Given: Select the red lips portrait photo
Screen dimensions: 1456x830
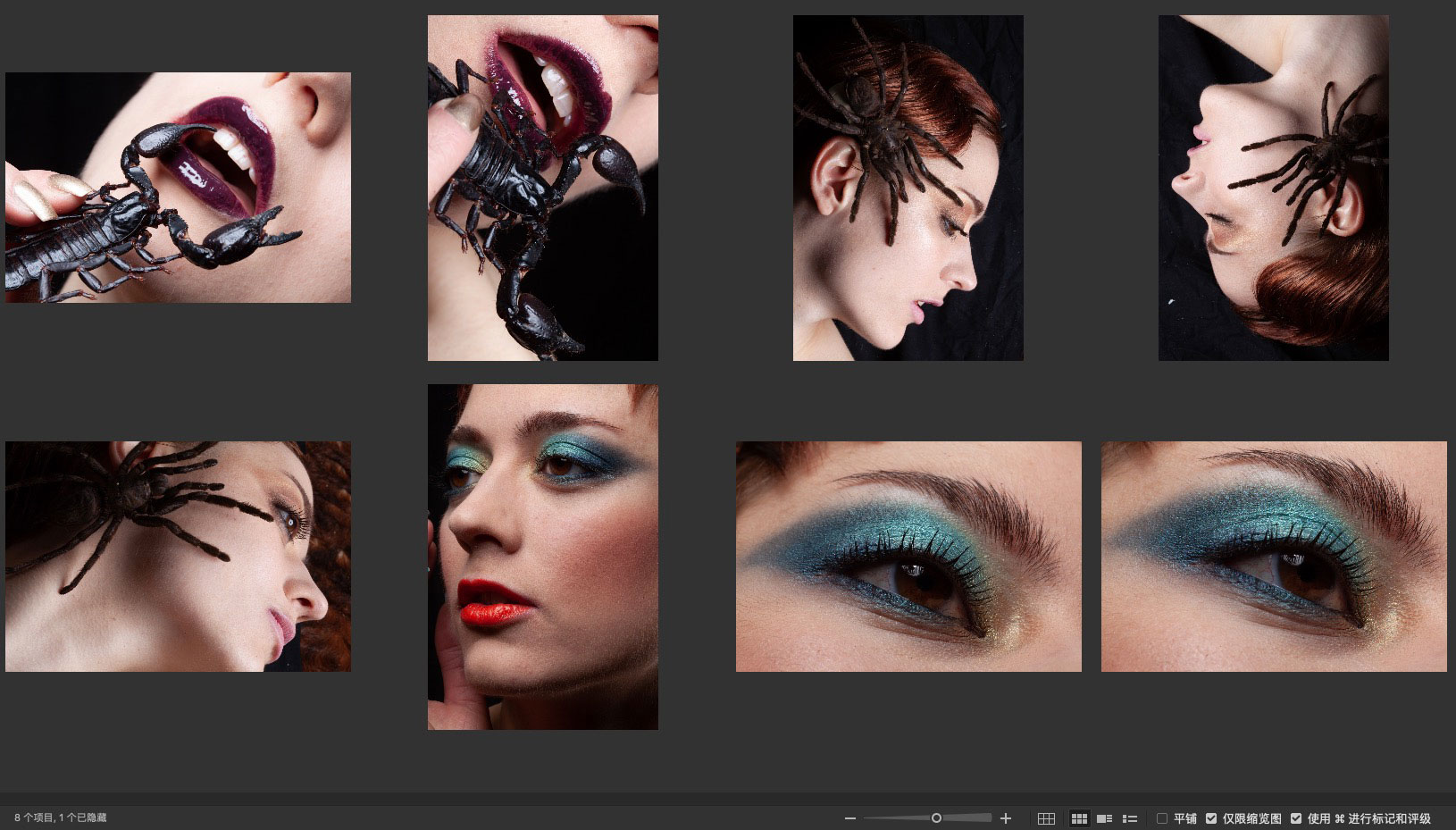Looking at the screenshot, I should pos(542,557).
